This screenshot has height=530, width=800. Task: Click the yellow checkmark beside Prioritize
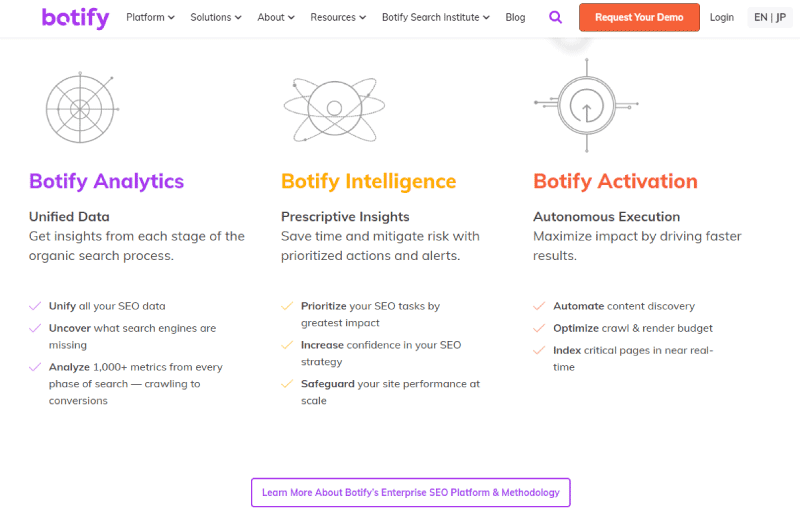point(287,306)
